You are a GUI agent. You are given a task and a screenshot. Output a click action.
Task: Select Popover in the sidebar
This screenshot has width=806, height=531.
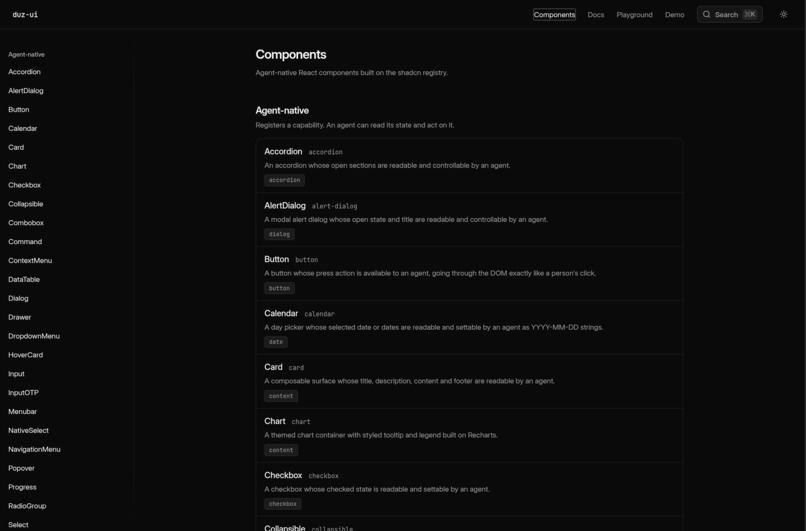tap(21, 468)
